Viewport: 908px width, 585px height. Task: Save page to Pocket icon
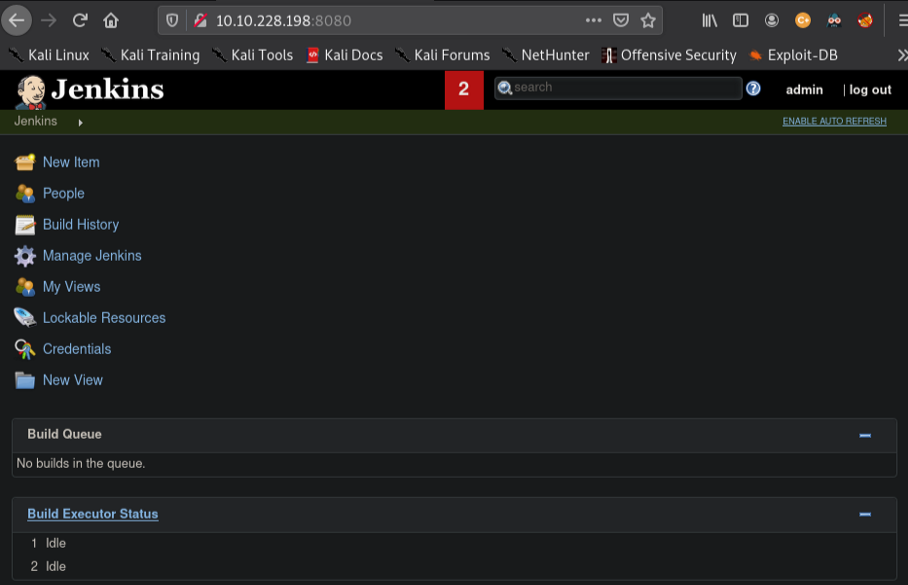tap(621, 21)
